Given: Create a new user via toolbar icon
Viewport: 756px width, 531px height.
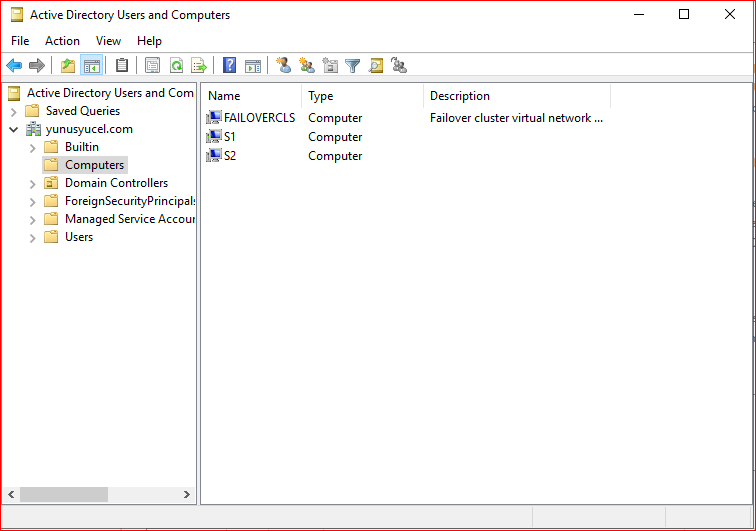Looking at the screenshot, I should point(284,65).
